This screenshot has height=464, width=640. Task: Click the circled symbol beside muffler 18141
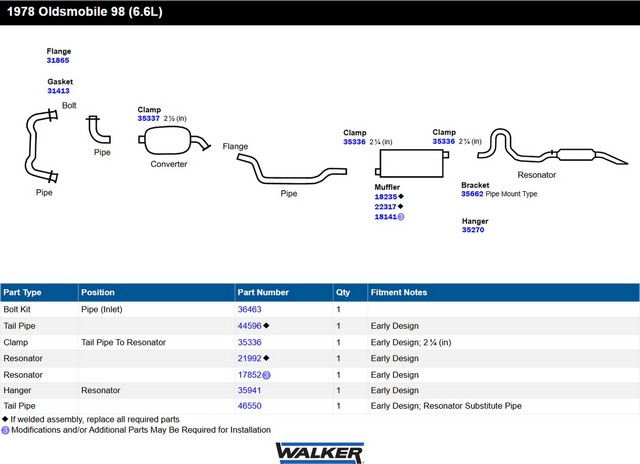coord(401,217)
